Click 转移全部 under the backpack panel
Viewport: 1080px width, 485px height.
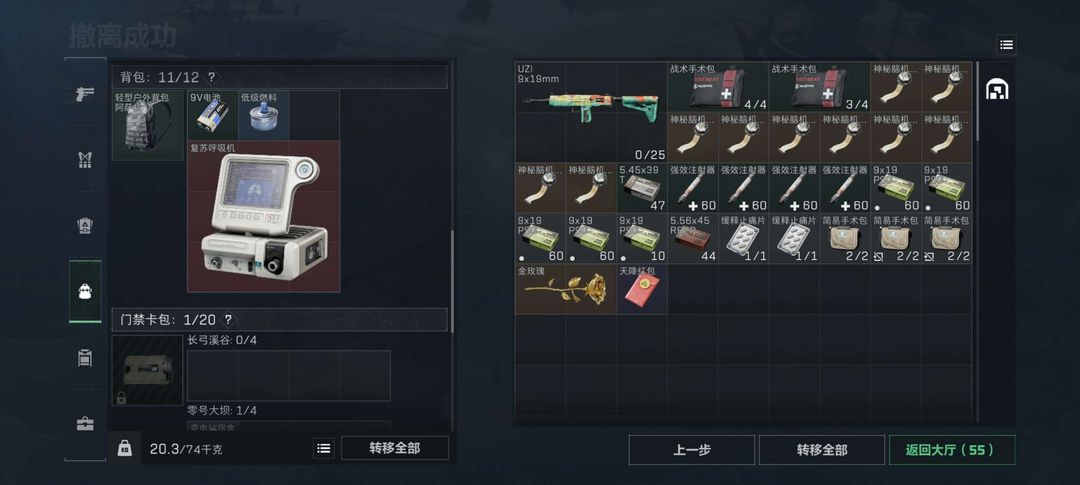click(395, 448)
